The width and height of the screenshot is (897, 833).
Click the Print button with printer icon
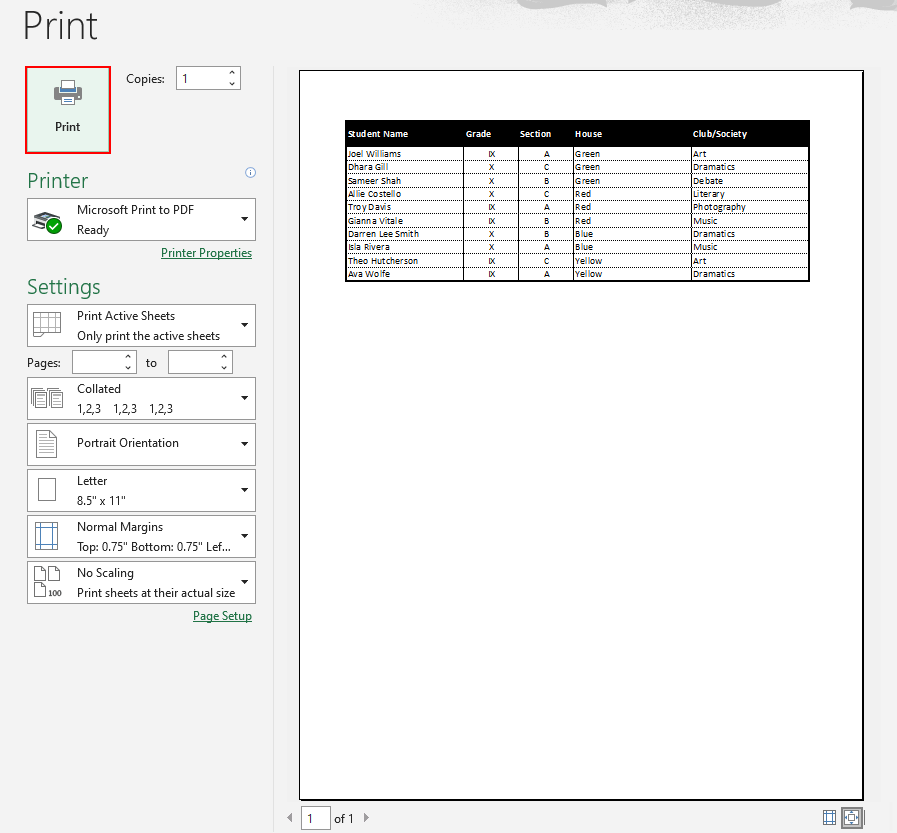tap(68, 110)
